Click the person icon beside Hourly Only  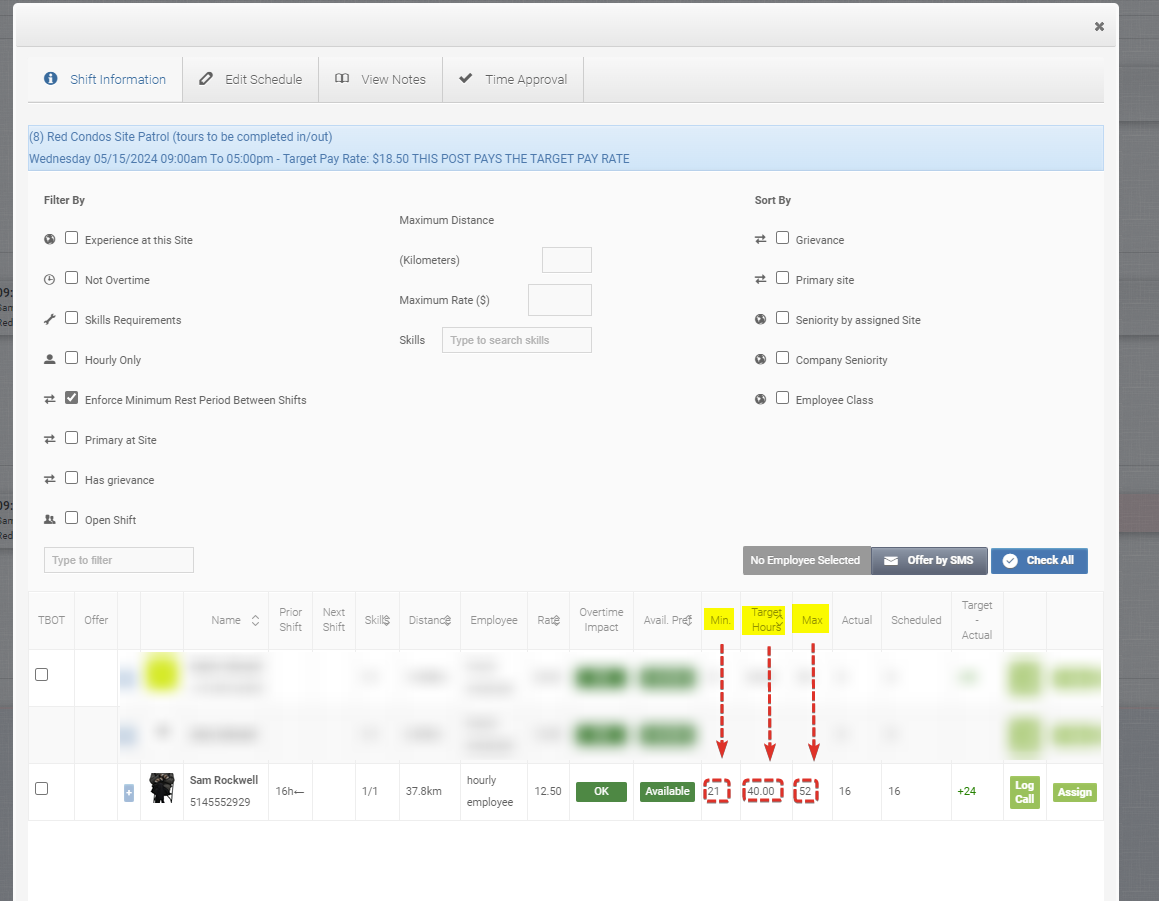(48, 357)
